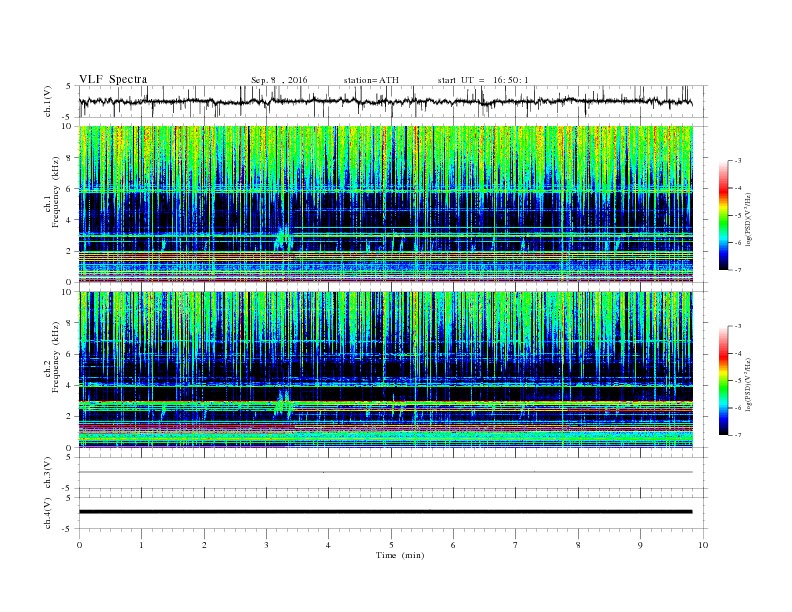Click the ch.1 spectrogram panel
Image resolution: width=792 pixels, height=612 pixels.
(x=386, y=204)
